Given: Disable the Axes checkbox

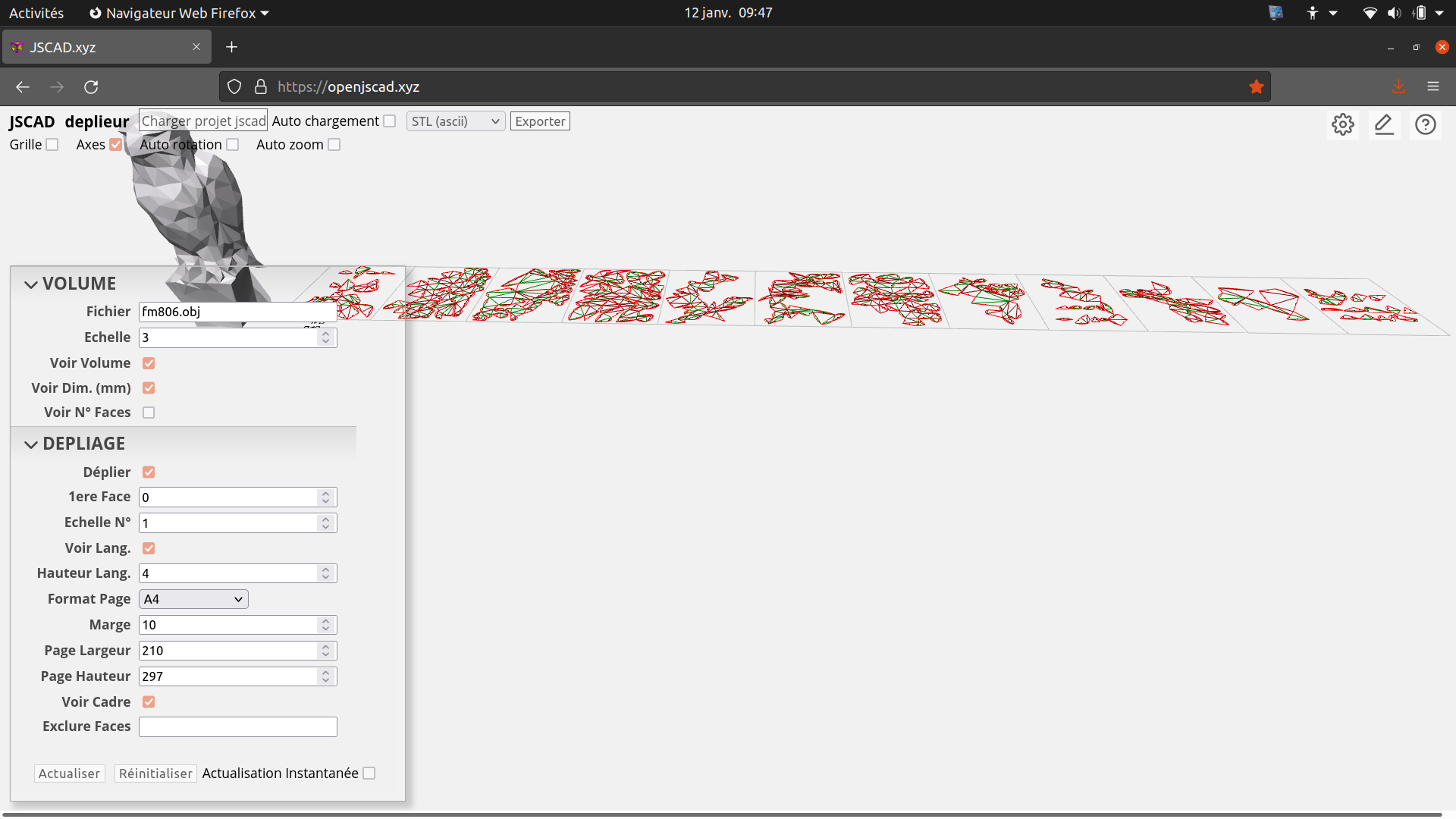Looking at the screenshot, I should (x=115, y=144).
